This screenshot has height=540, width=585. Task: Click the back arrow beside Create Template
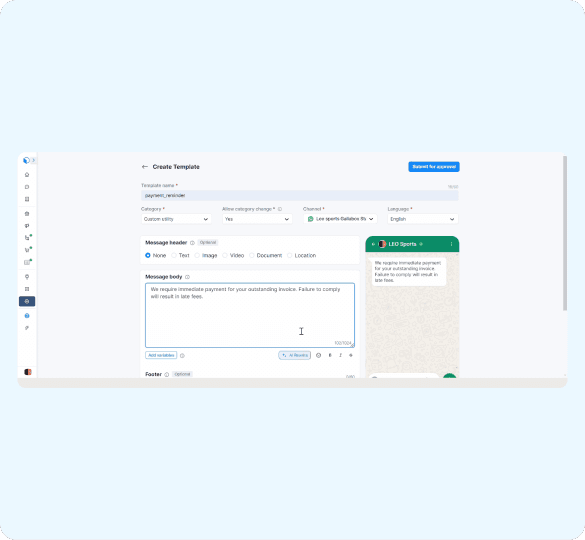(x=145, y=167)
